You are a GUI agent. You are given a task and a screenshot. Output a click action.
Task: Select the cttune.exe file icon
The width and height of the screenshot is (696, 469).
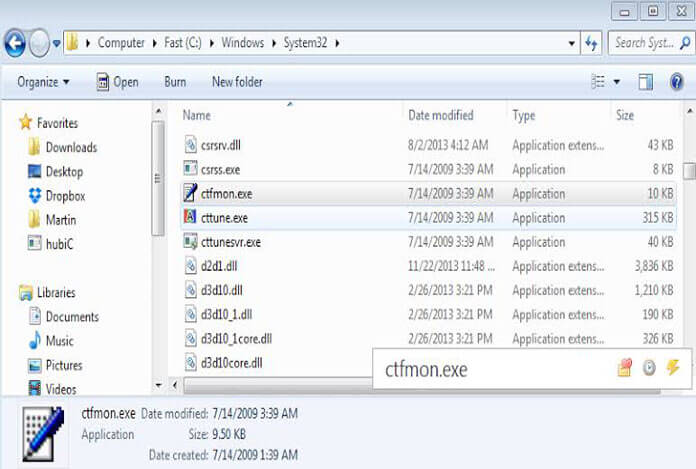coord(191,218)
